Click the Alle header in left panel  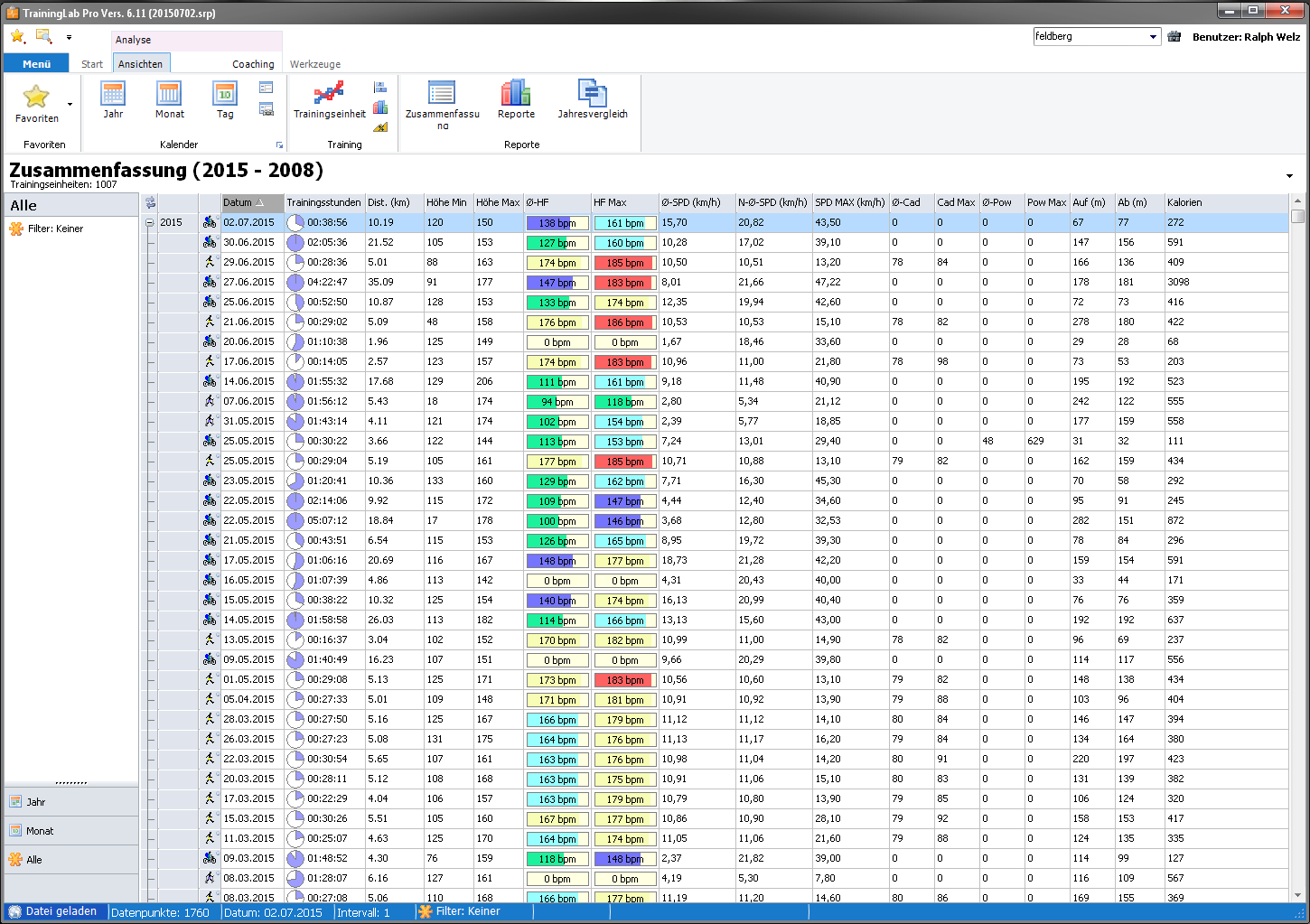[x=71, y=205]
